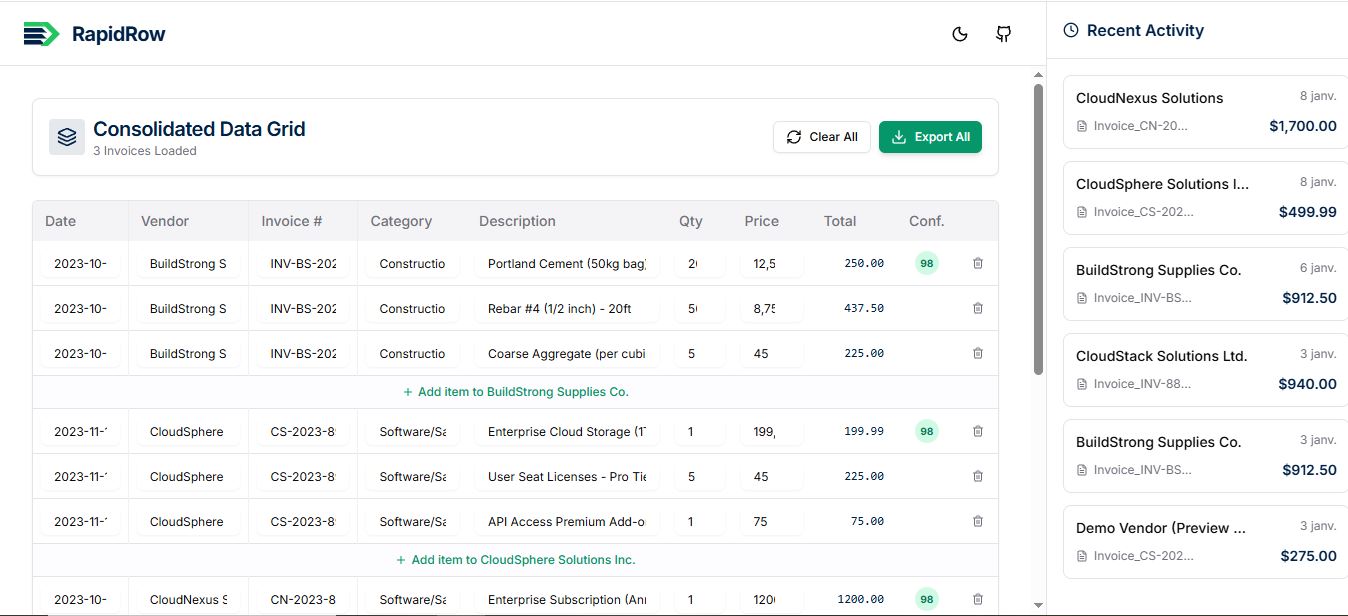This screenshot has height=616, width=1348.
Task: Click the download icon inside the Export All button
Action: point(898,137)
